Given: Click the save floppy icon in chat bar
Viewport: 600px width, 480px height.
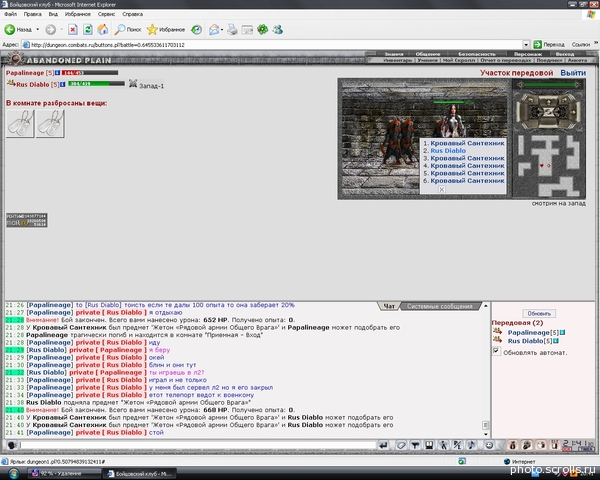Looking at the screenshot, I should click(429, 445).
